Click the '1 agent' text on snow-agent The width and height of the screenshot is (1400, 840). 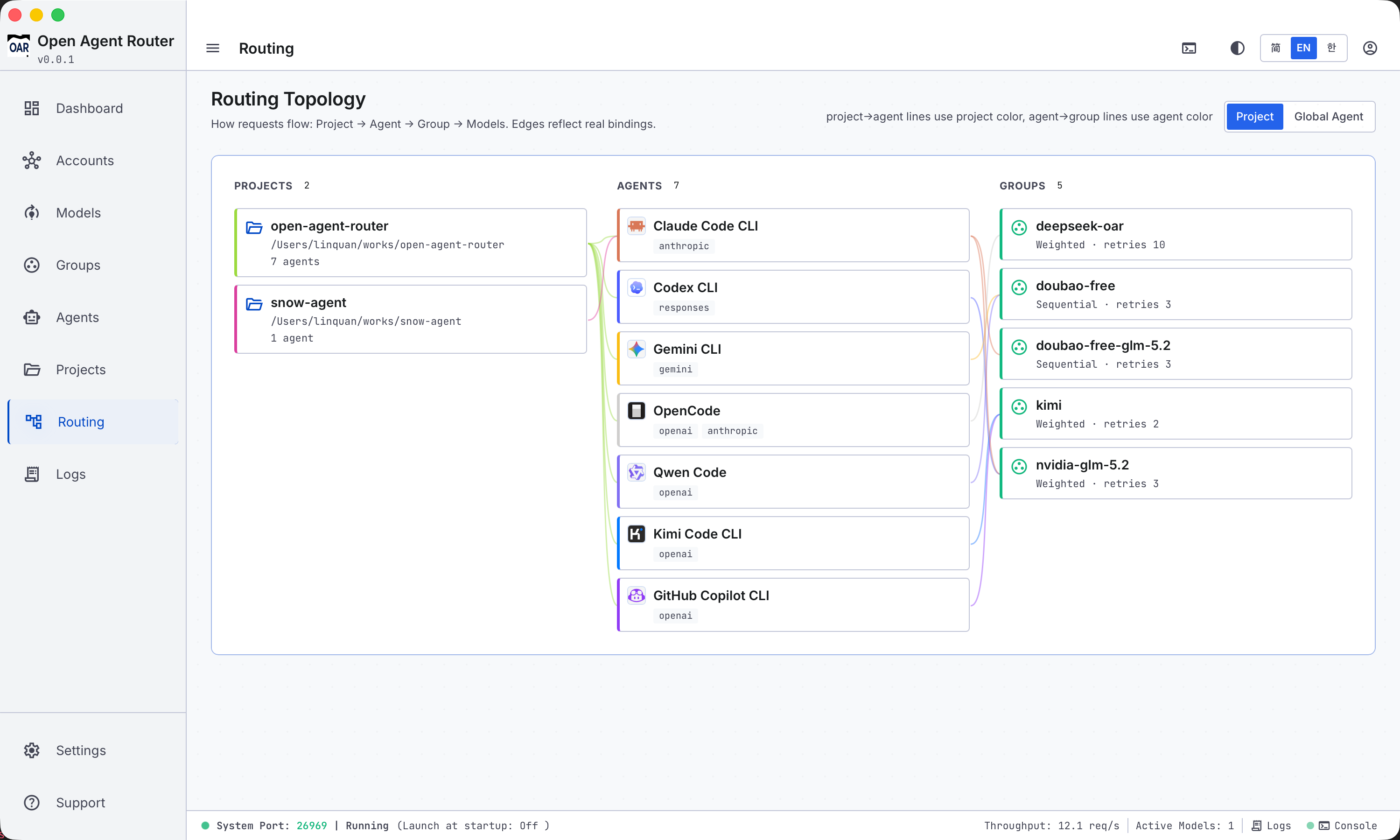pyautogui.click(x=291, y=338)
